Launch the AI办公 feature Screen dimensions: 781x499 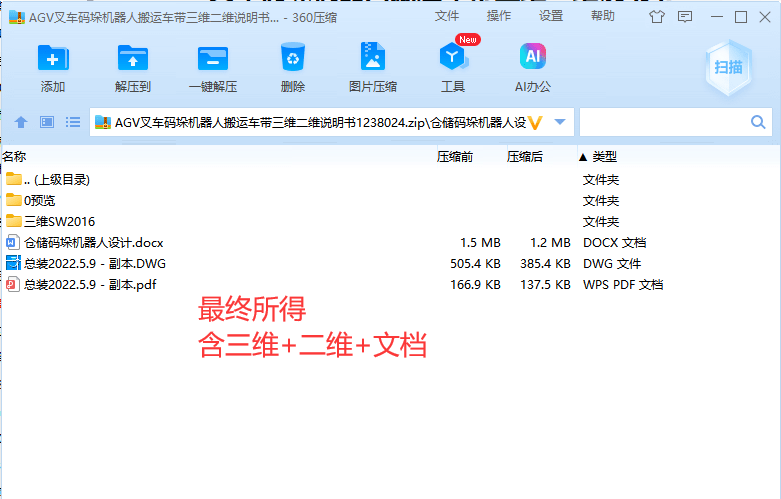coord(532,58)
